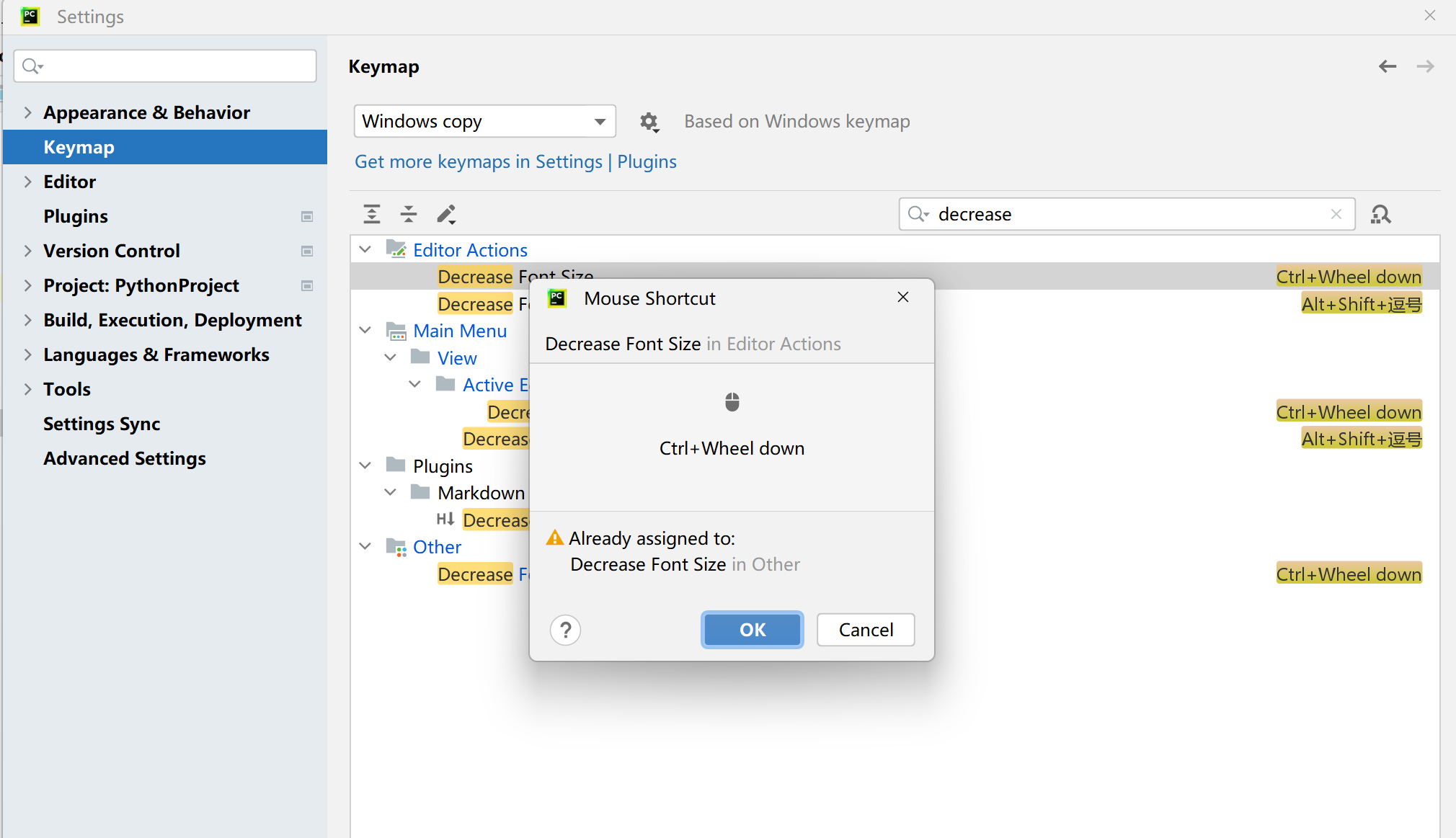Clear the decrease search query
This screenshot has width=1456, height=838.
1336,214
